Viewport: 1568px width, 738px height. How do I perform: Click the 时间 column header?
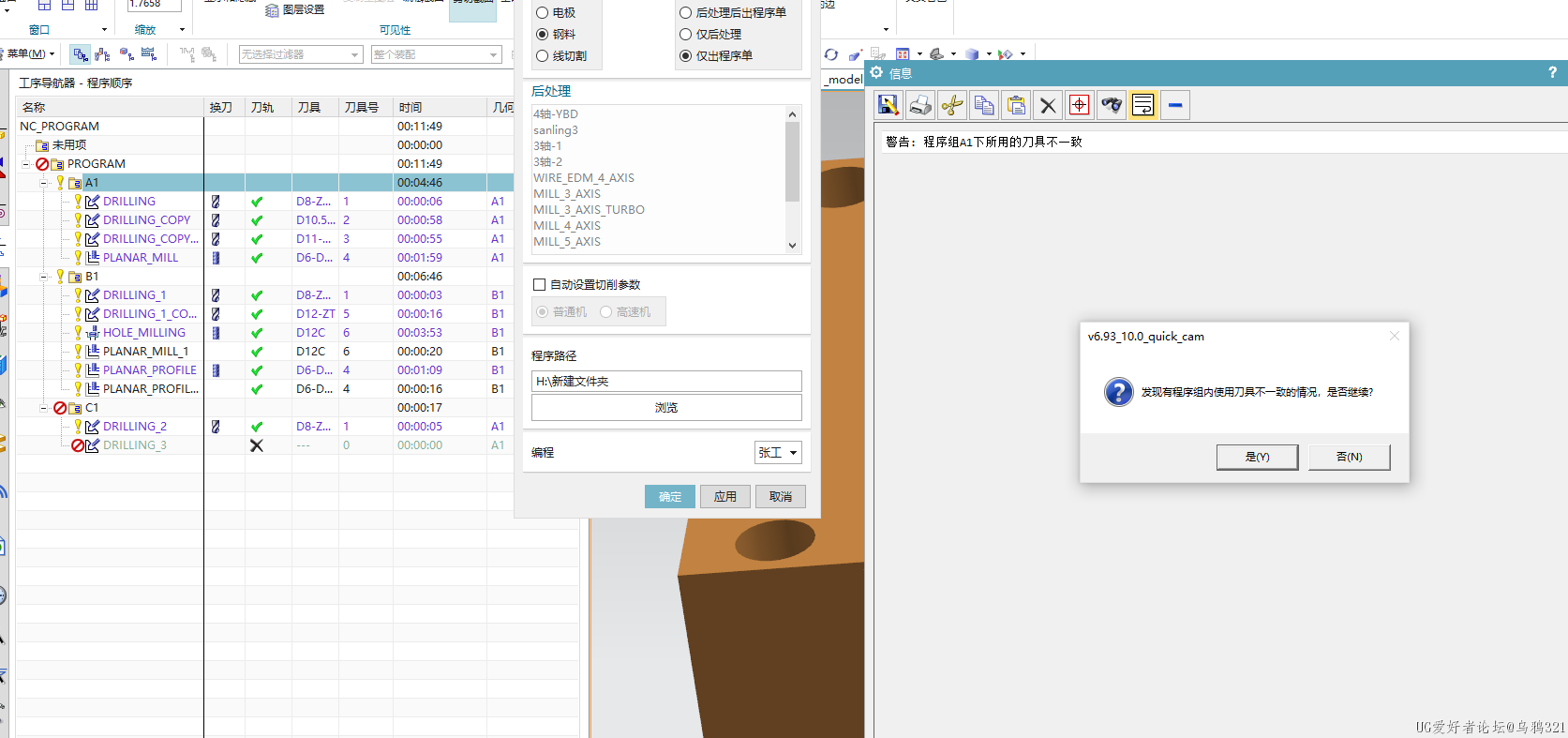440,108
